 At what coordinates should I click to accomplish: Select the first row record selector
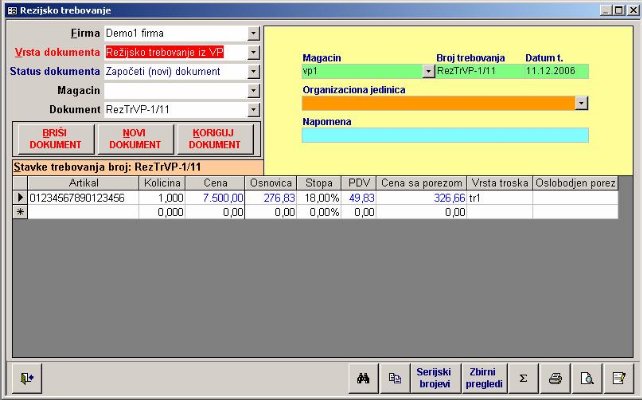tap(19, 198)
